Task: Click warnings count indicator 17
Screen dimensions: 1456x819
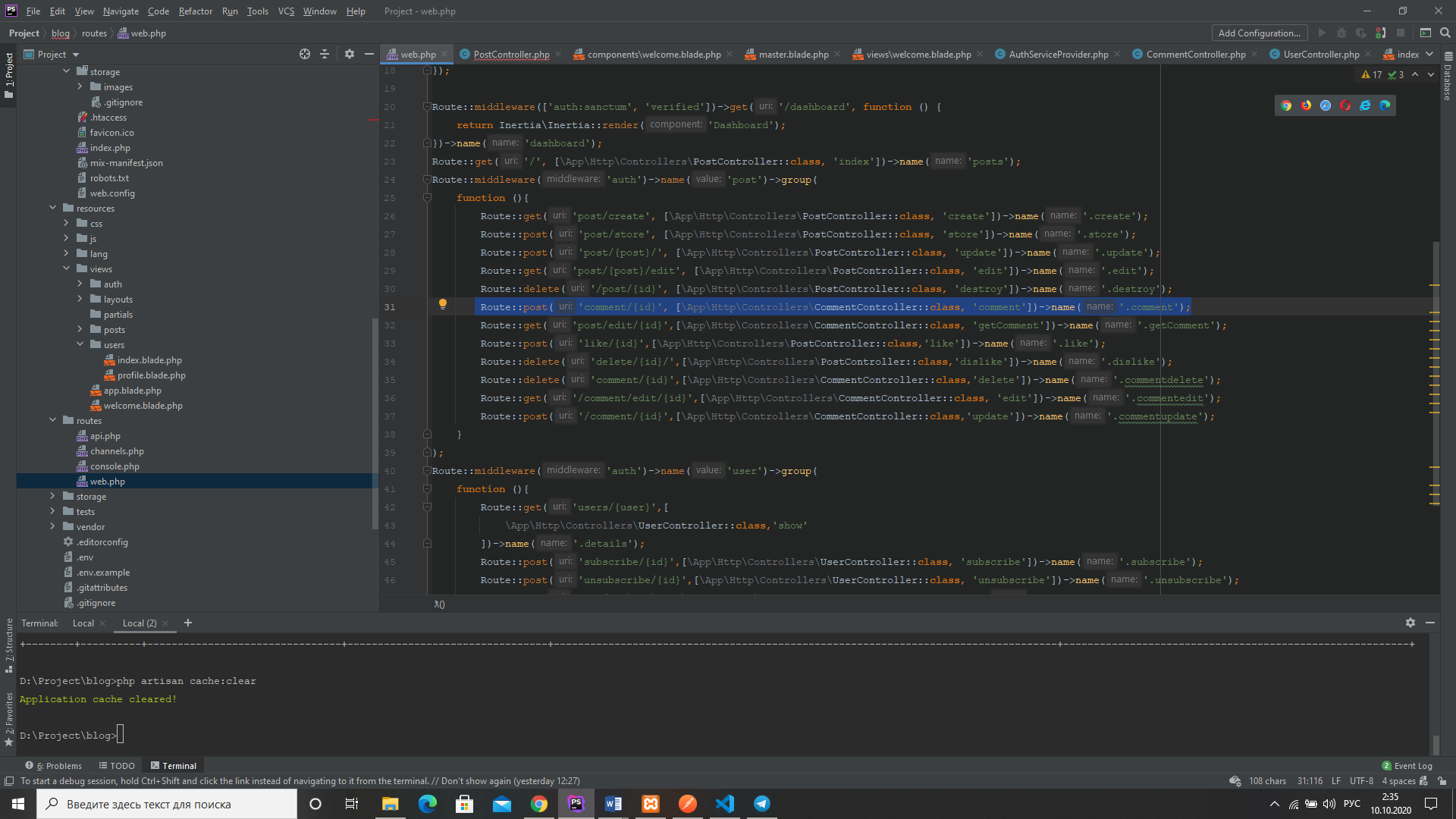Action: pos(1372,74)
